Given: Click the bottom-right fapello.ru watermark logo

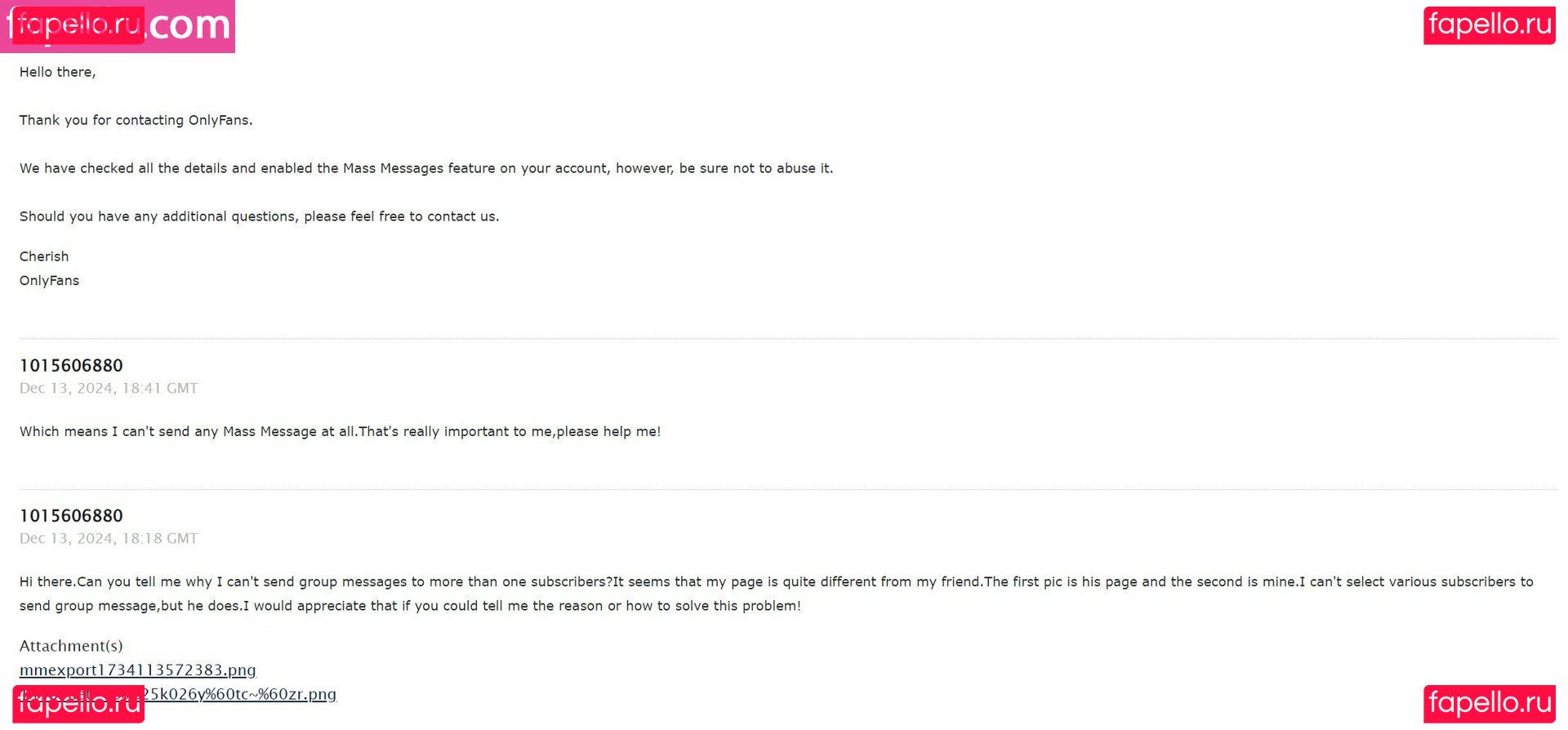Looking at the screenshot, I should (1489, 703).
